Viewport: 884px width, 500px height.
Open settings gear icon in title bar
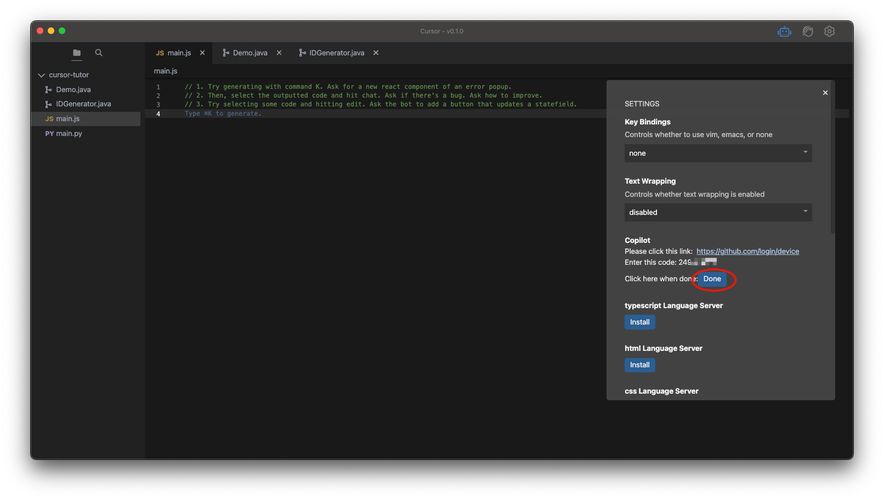pos(829,32)
